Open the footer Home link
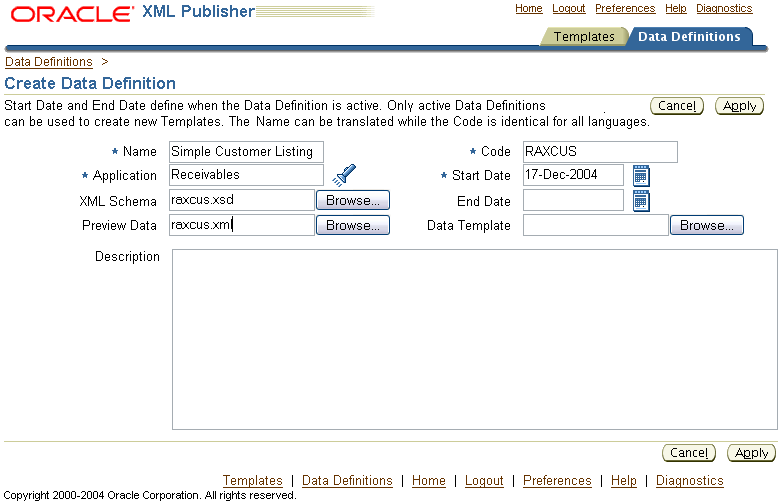The width and height of the screenshot is (780, 502). 429,481
